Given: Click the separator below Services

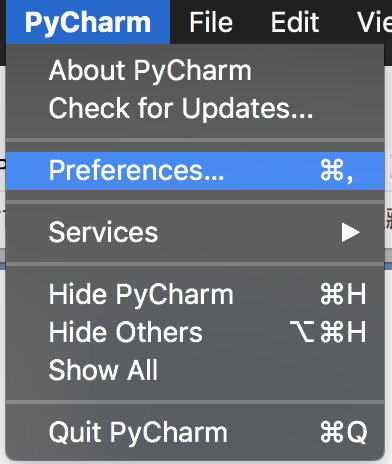Looking at the screenshot, I should point(195,264).
